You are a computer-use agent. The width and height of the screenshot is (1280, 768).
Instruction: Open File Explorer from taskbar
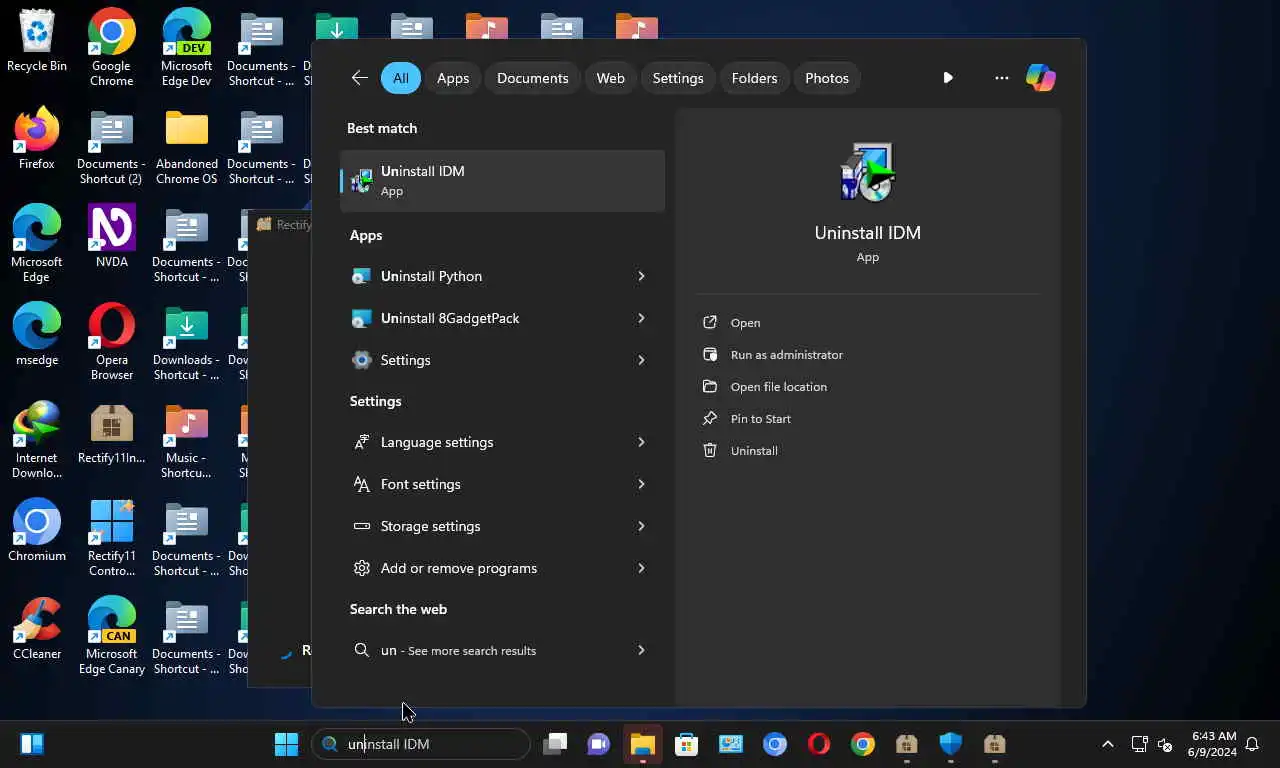coord(642,744)
